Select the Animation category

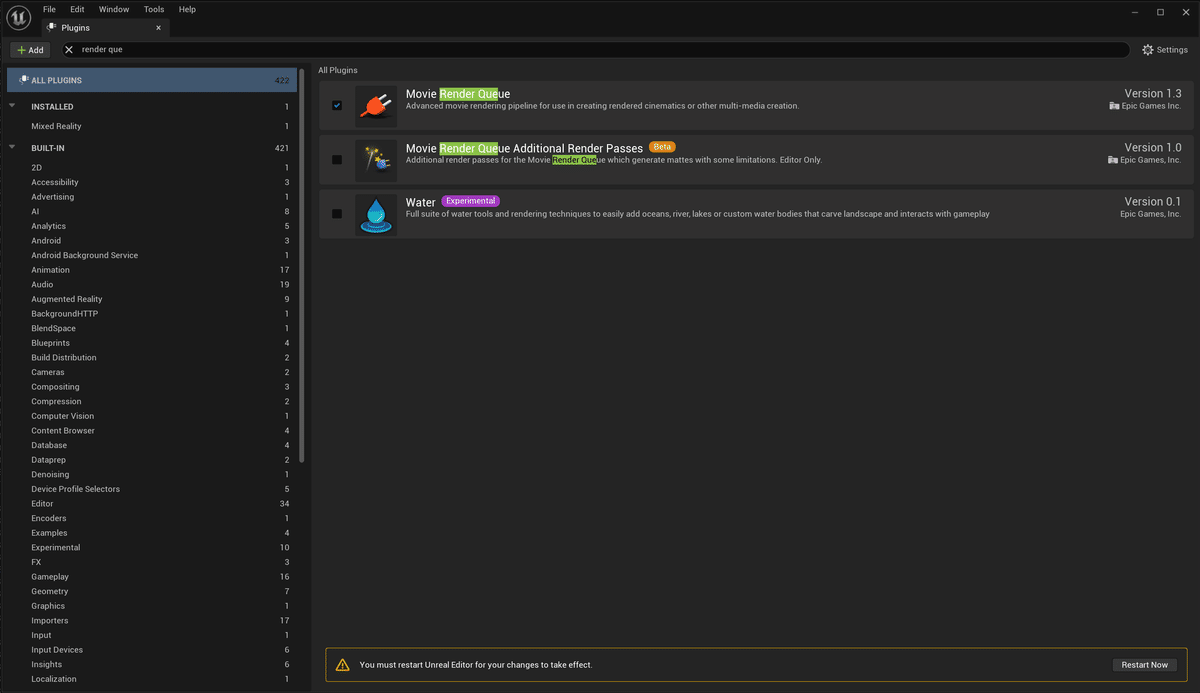click(x=152, y=270)
